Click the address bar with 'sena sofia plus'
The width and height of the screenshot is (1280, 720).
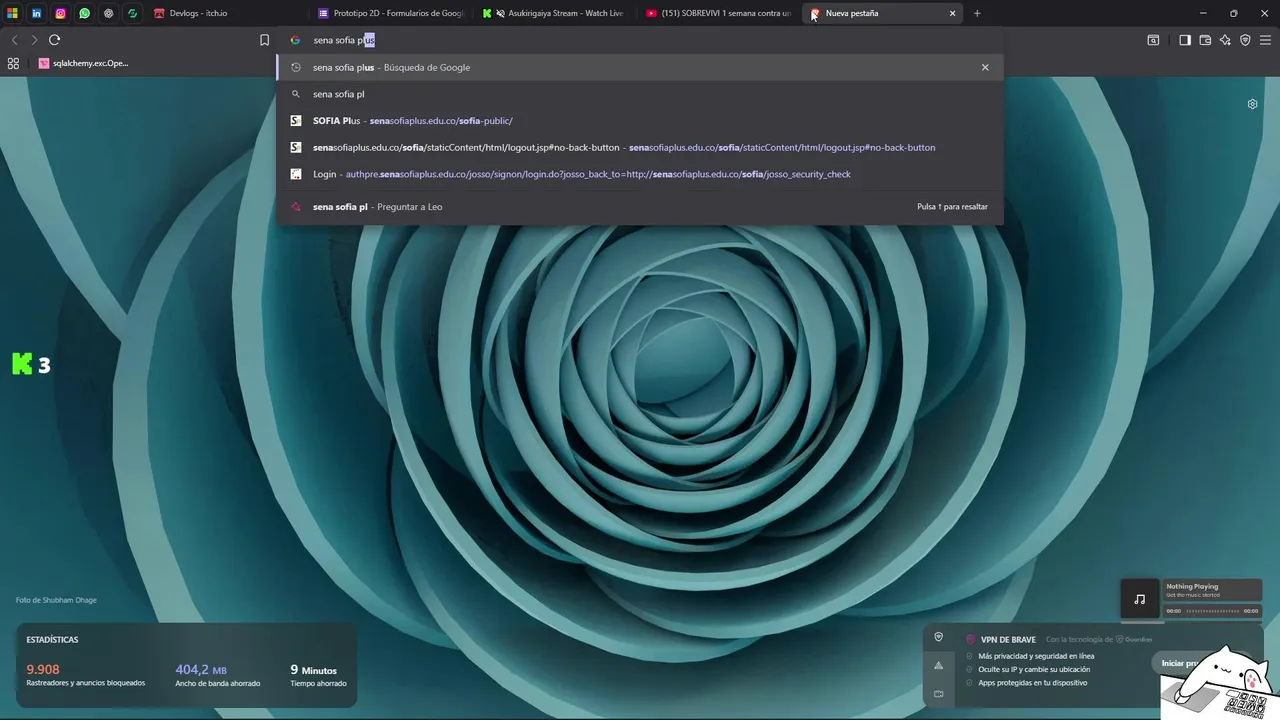click(x=640, y=40)
